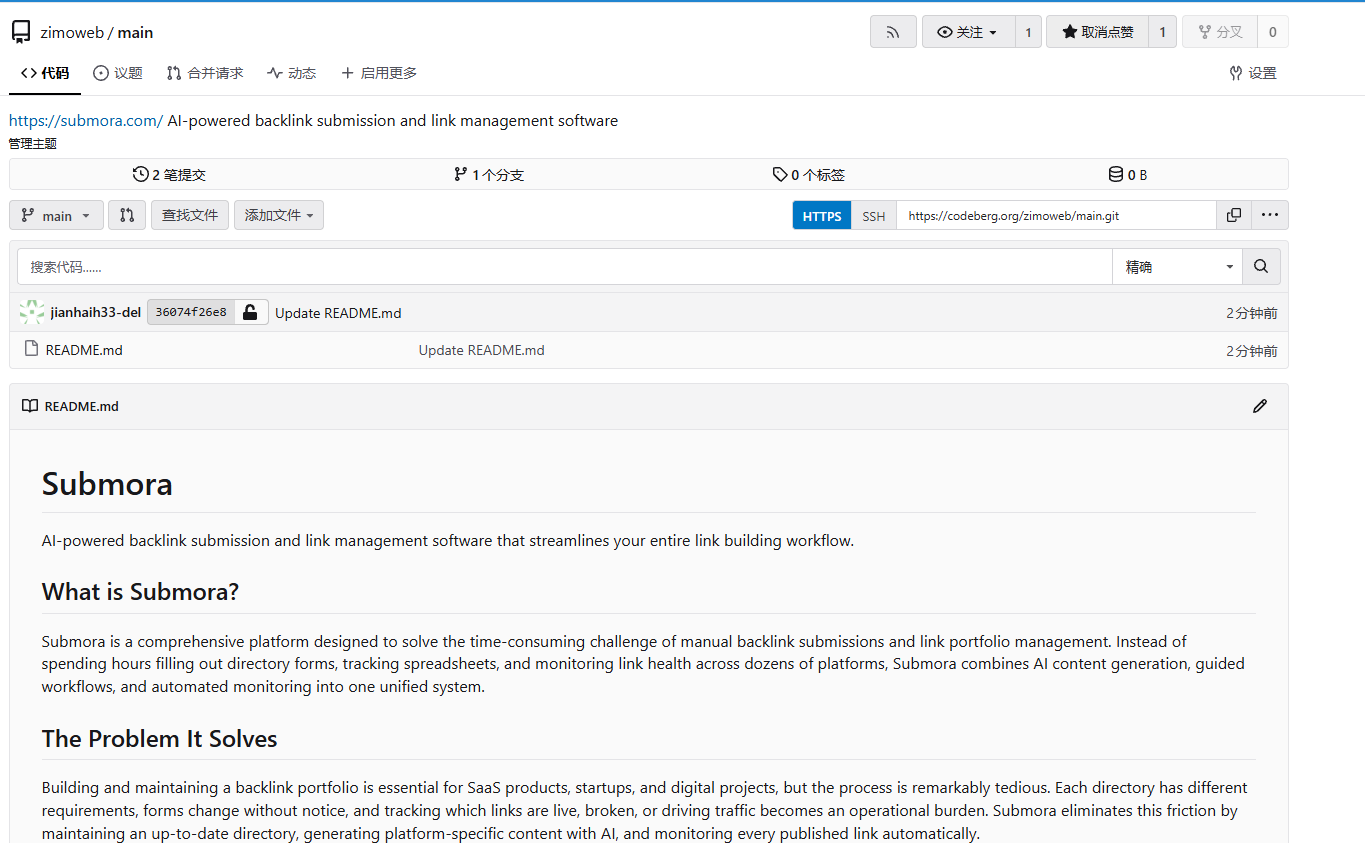Screen dimensions: 1365x843
Task: Edit README.md with the pencil icon
Action: pos(1260,406)
